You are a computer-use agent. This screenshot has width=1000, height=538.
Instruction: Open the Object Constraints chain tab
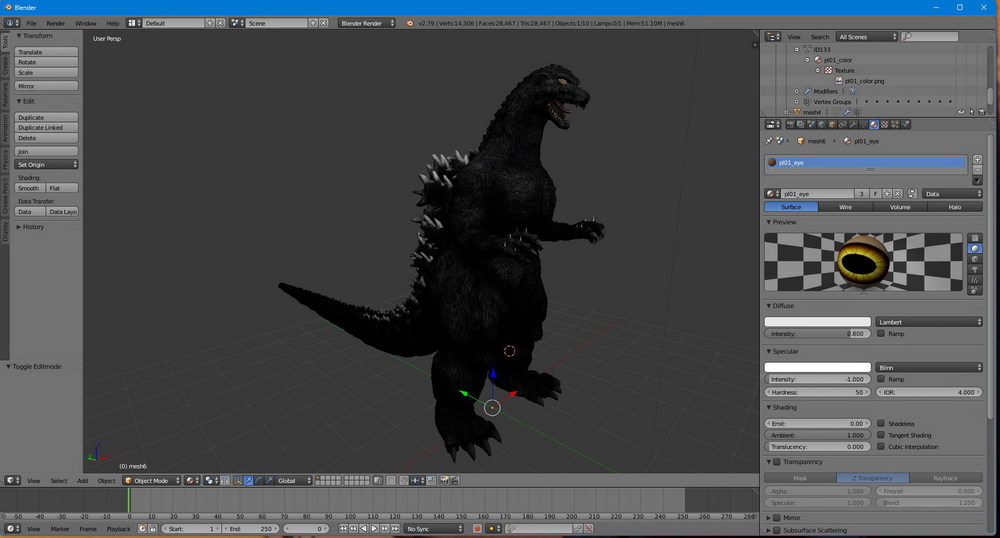[x=842, y=124]
